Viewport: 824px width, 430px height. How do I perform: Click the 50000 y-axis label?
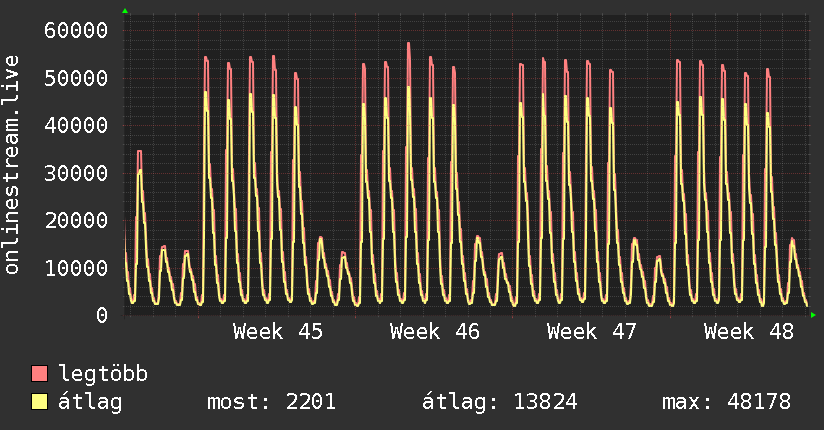click(x=76, y=78)
